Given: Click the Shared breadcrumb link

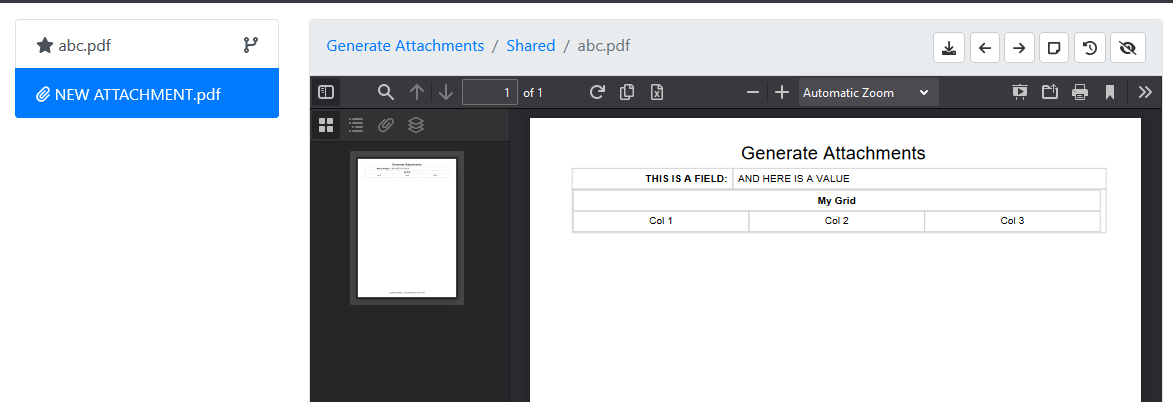Looking at the screenshot, I should click(x=530, y=46).
